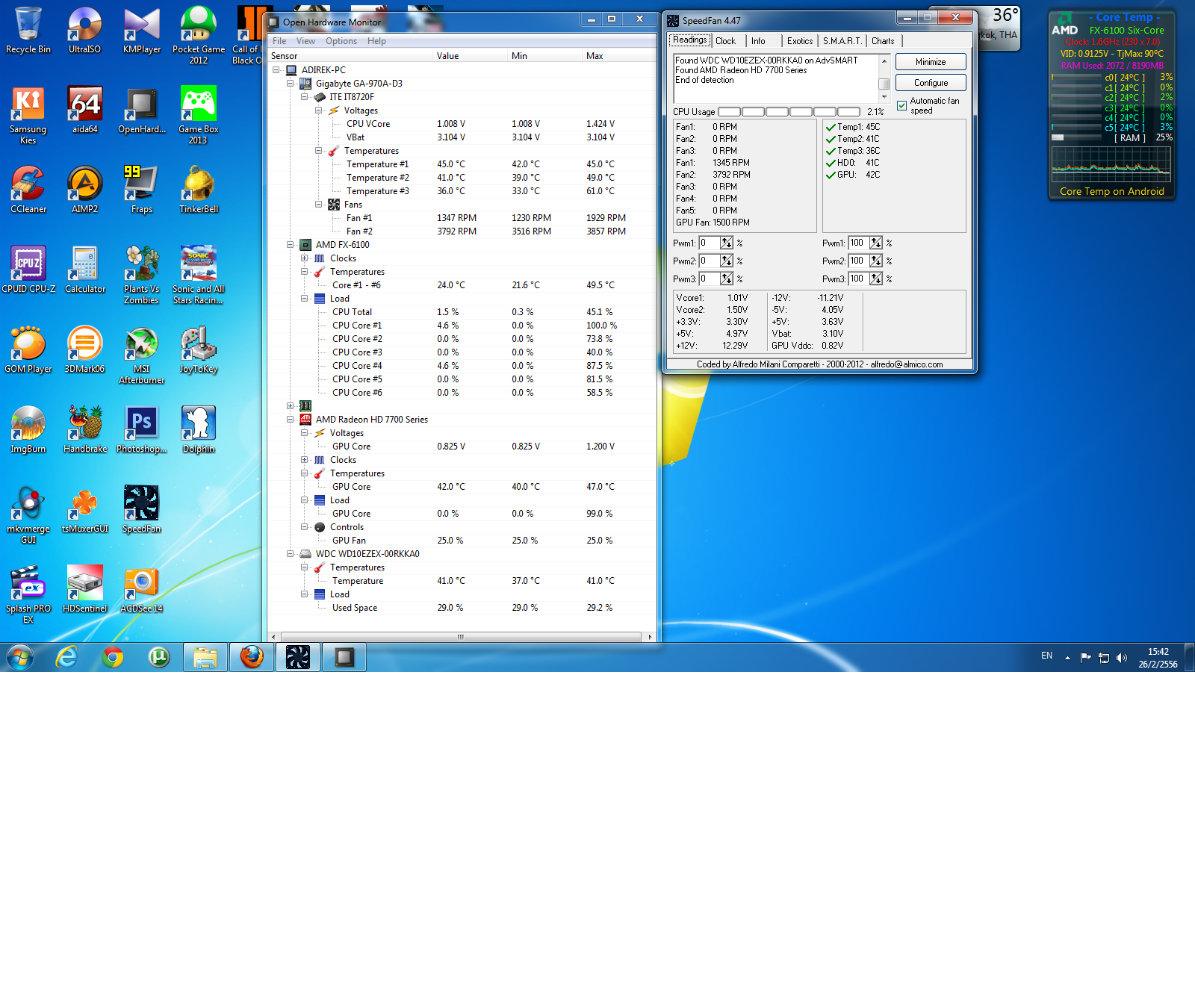The image size is (1195, 1008).
Task: Switch to the S.M.A.R.T. tab
Action: click(x=842, y=41)
